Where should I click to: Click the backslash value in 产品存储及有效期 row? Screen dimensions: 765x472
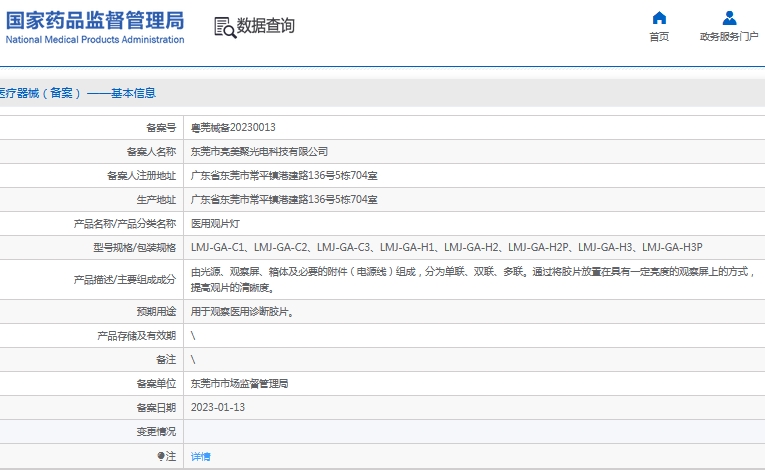(x=193, y=335)
